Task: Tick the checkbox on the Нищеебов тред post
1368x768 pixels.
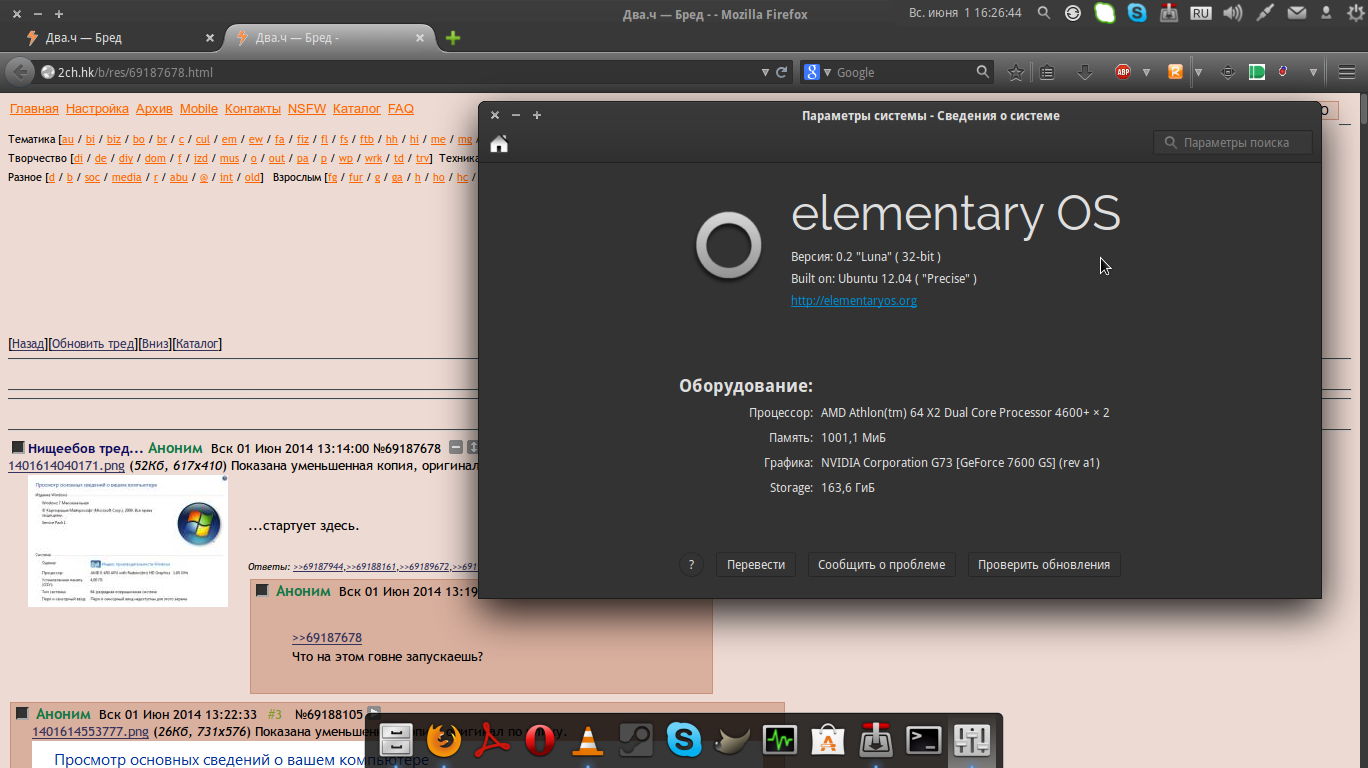Action: click(x=18, y=448)
